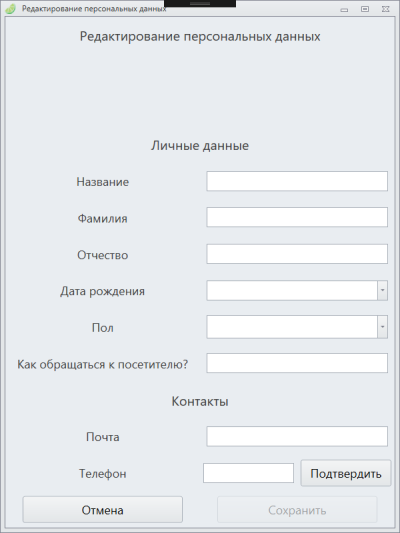Screen dimensions: 400x533
Task: Click the Личные данные section heading
Action: (200, 145)
